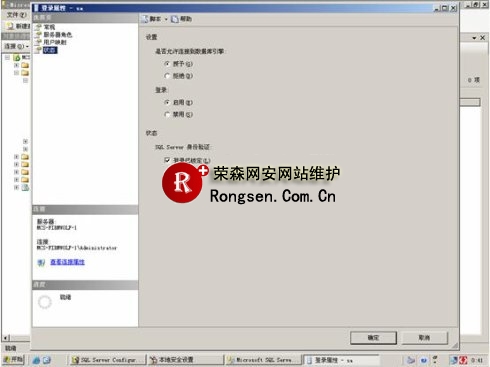The image size is (490, 367).
Task: Click the red security tray icon
Action: pyautogui.click(x=464, y=360)
